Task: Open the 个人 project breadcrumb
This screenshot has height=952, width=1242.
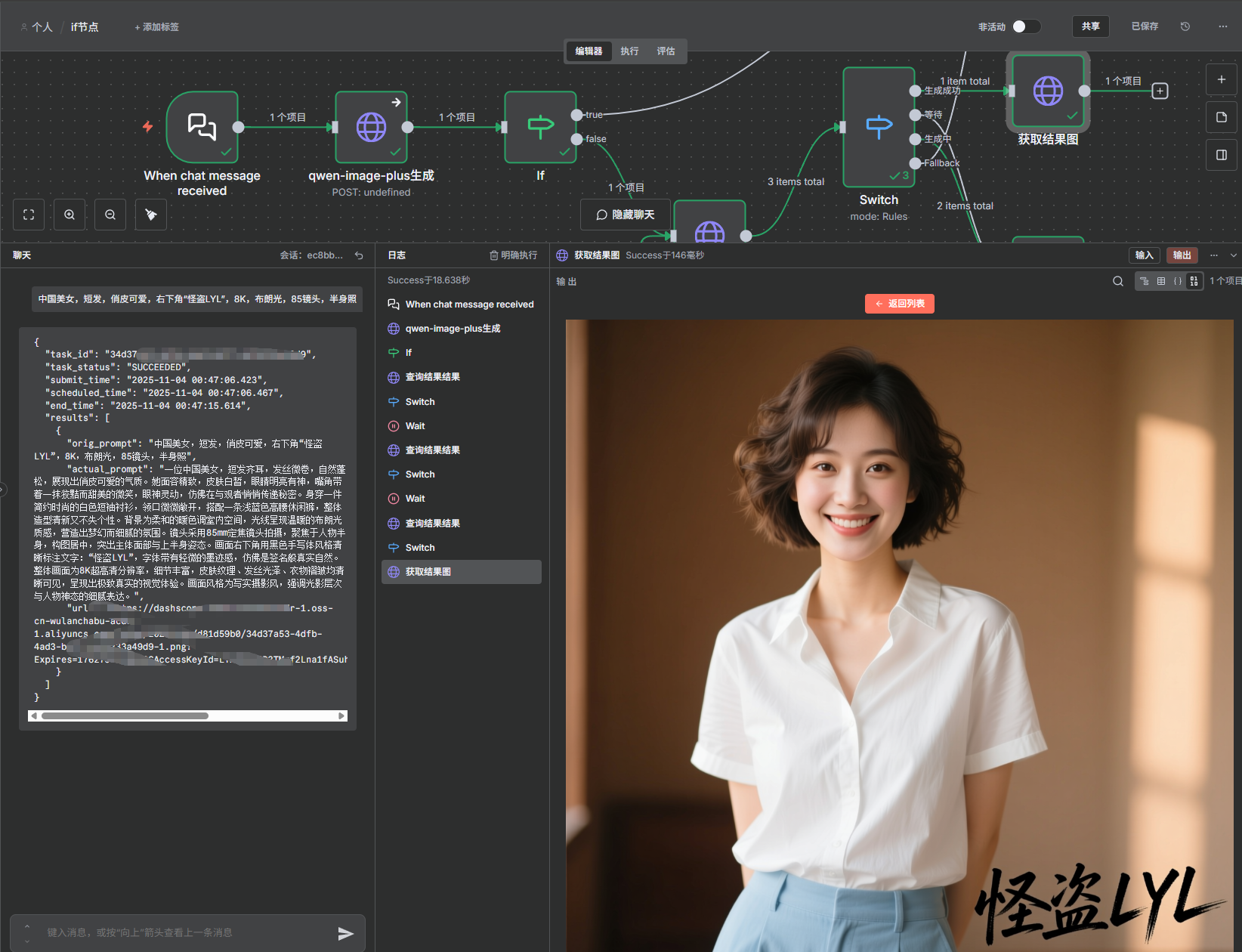Action: click(42, 27)
